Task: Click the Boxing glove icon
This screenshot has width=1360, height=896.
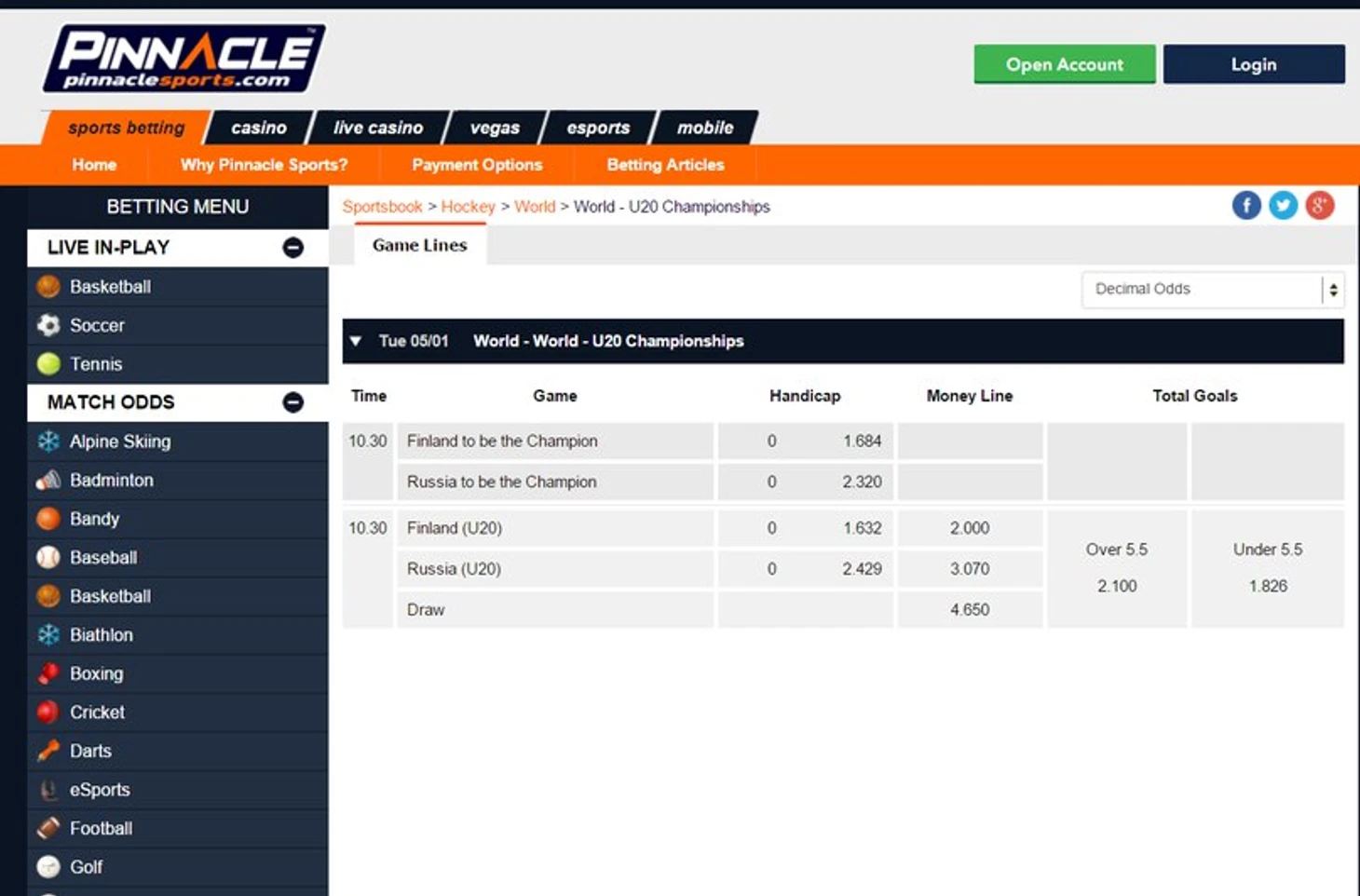Action: pos(48,673)
